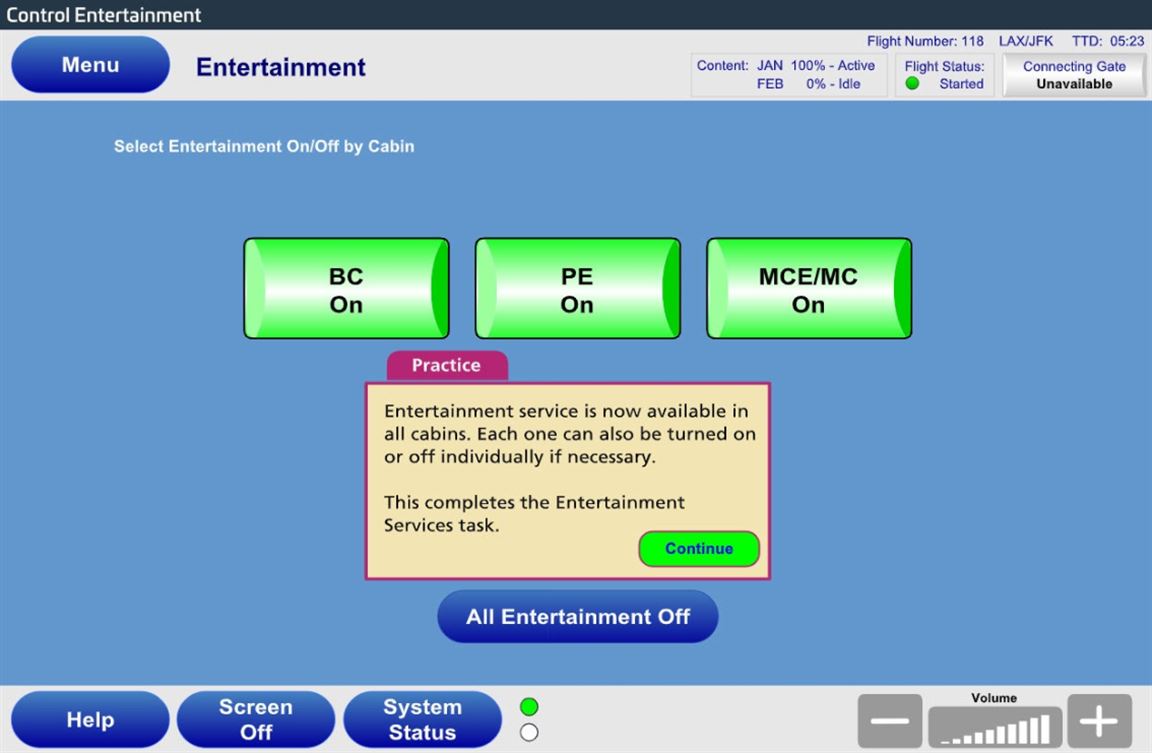Click the white status indicator circle

click(530, 732)
